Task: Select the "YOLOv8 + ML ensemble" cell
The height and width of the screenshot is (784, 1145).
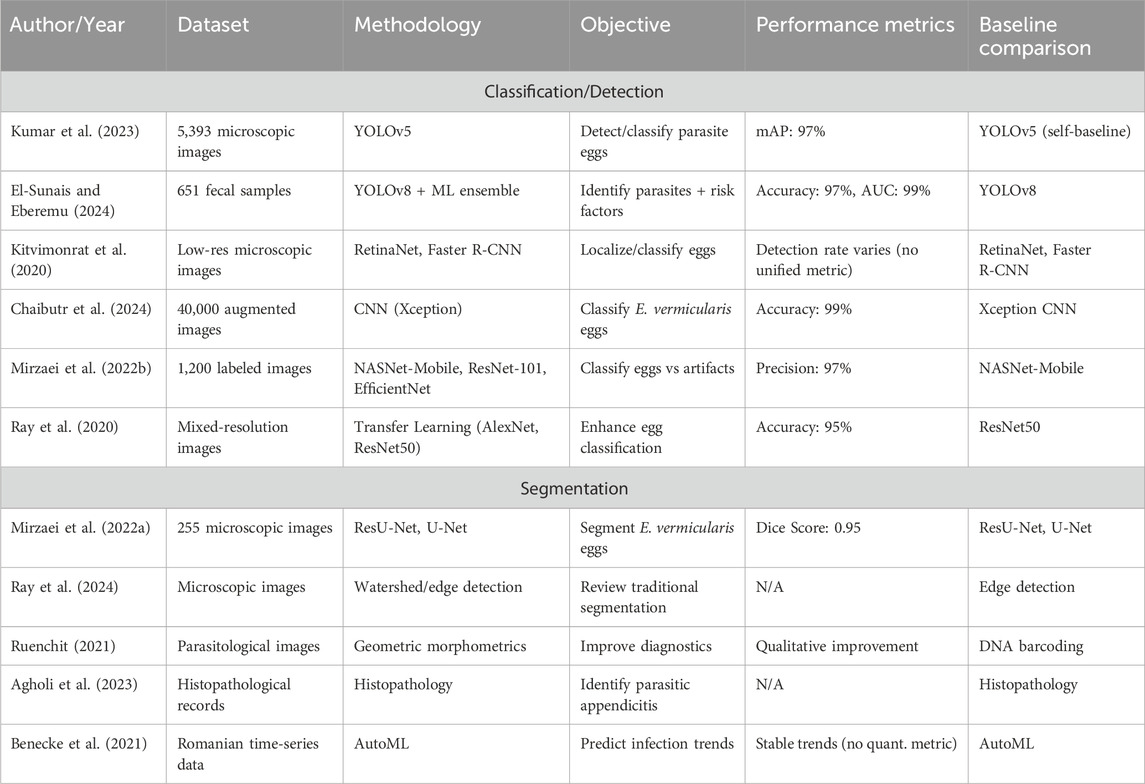Action: 437,191
